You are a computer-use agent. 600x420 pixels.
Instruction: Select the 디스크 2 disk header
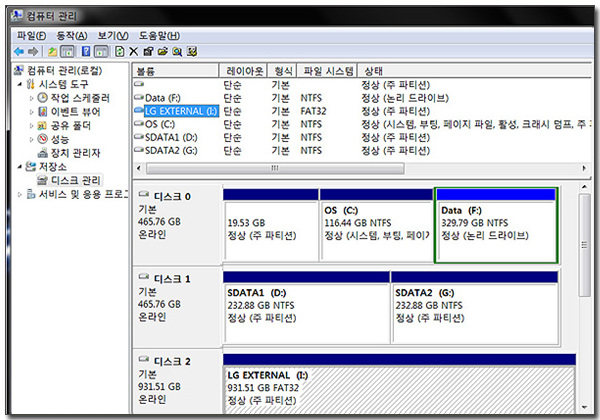177,382
